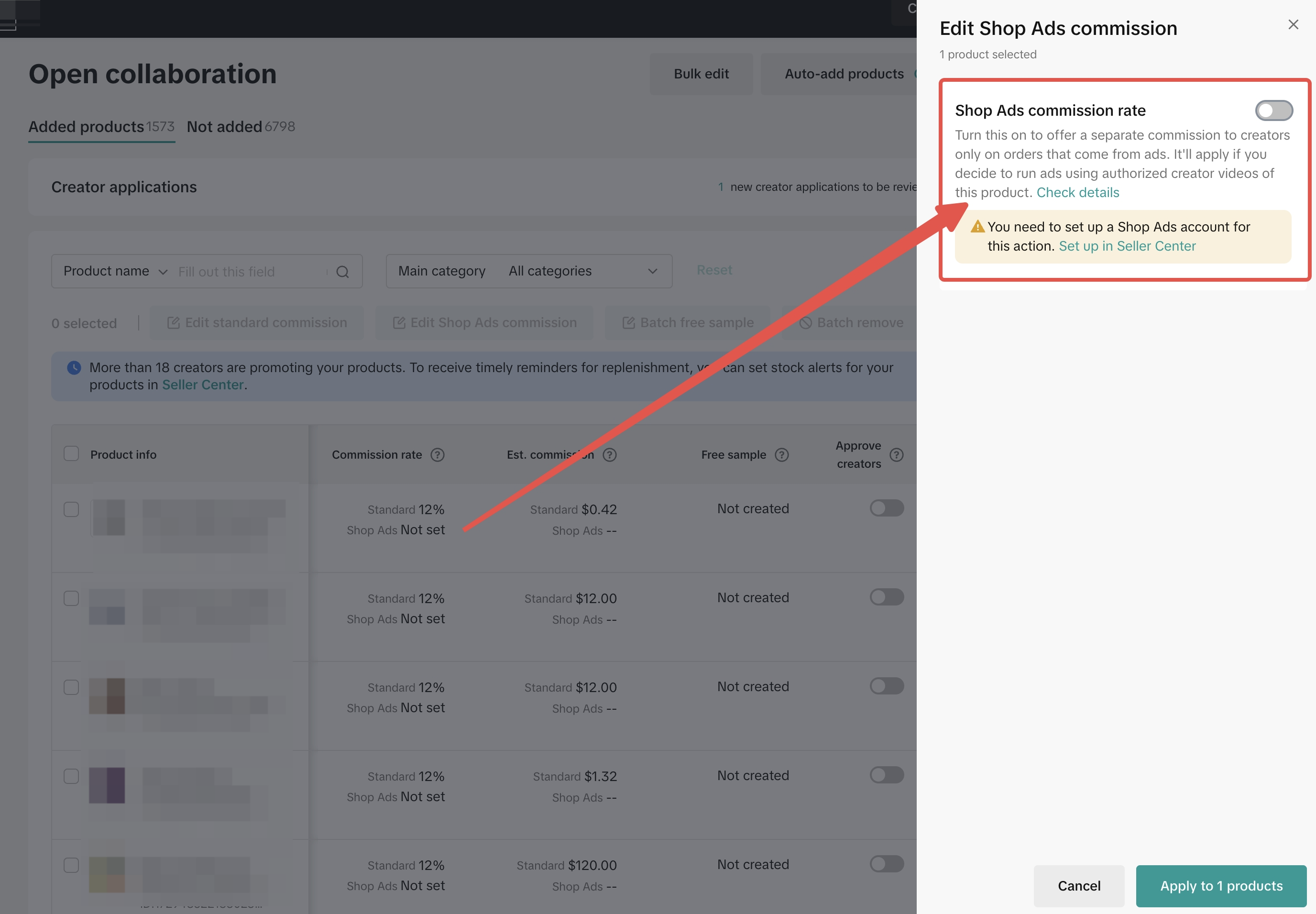Open Set up in Seller Center link
The image size is (1316, 914).
1127,246
